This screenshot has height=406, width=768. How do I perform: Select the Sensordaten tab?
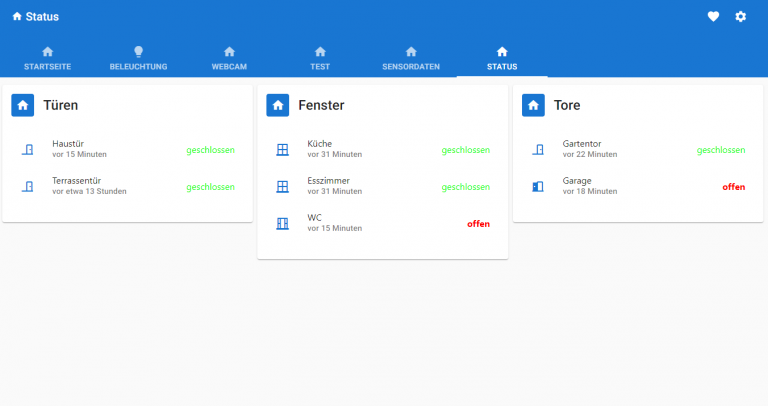pos(411,58)
